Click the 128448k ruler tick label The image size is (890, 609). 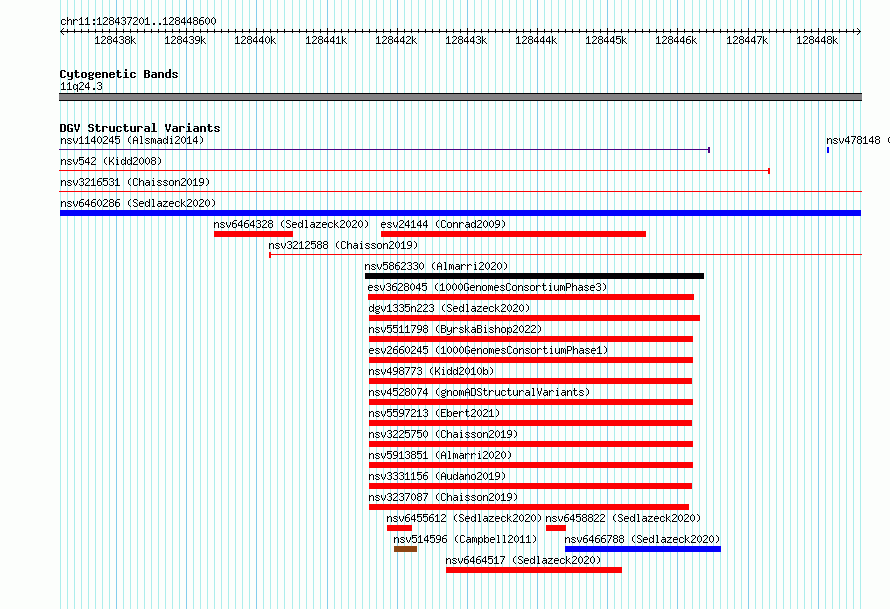[817, 40]
